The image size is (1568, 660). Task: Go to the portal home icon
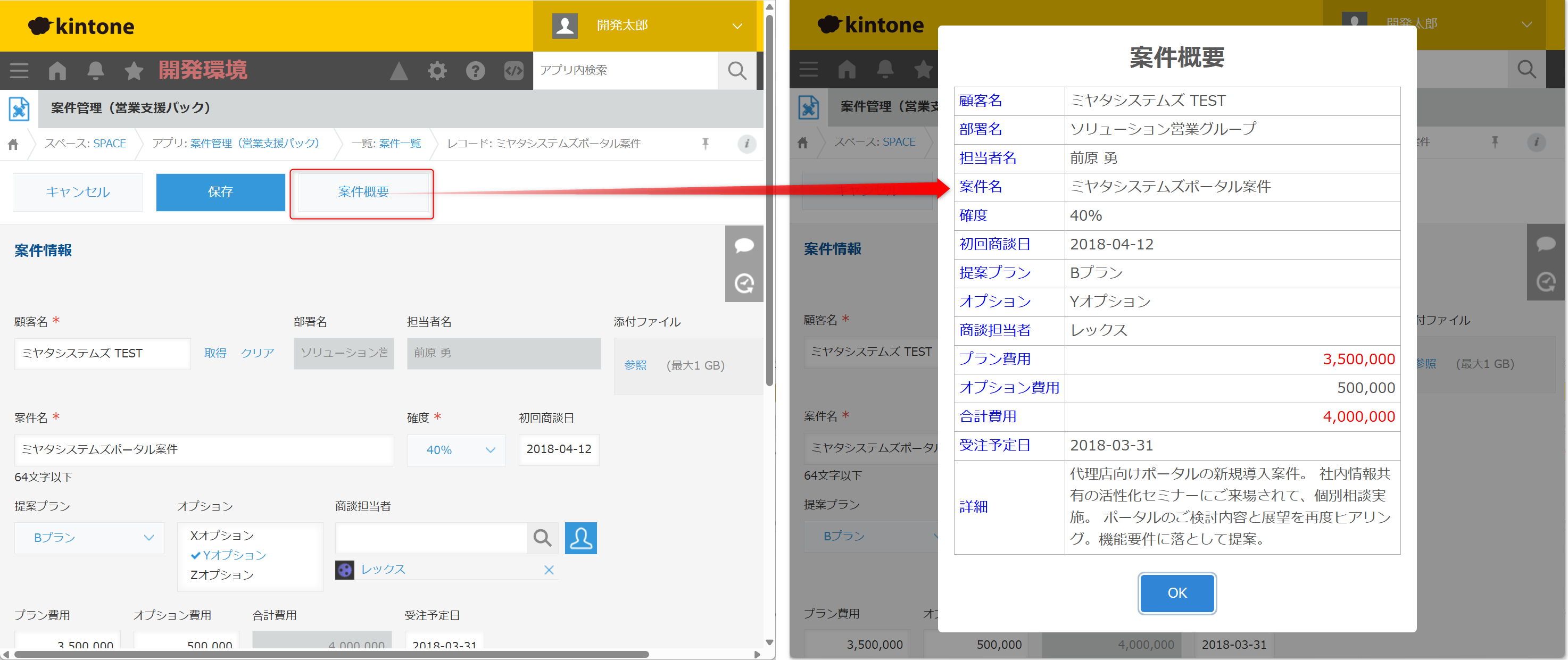coord(57,71)
